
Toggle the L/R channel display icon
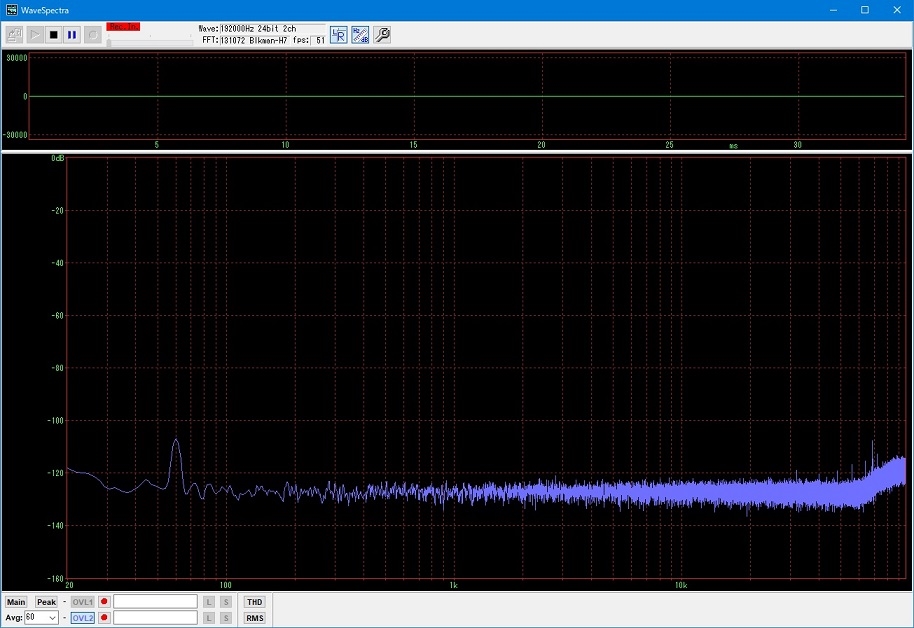[x=339, y=35]
